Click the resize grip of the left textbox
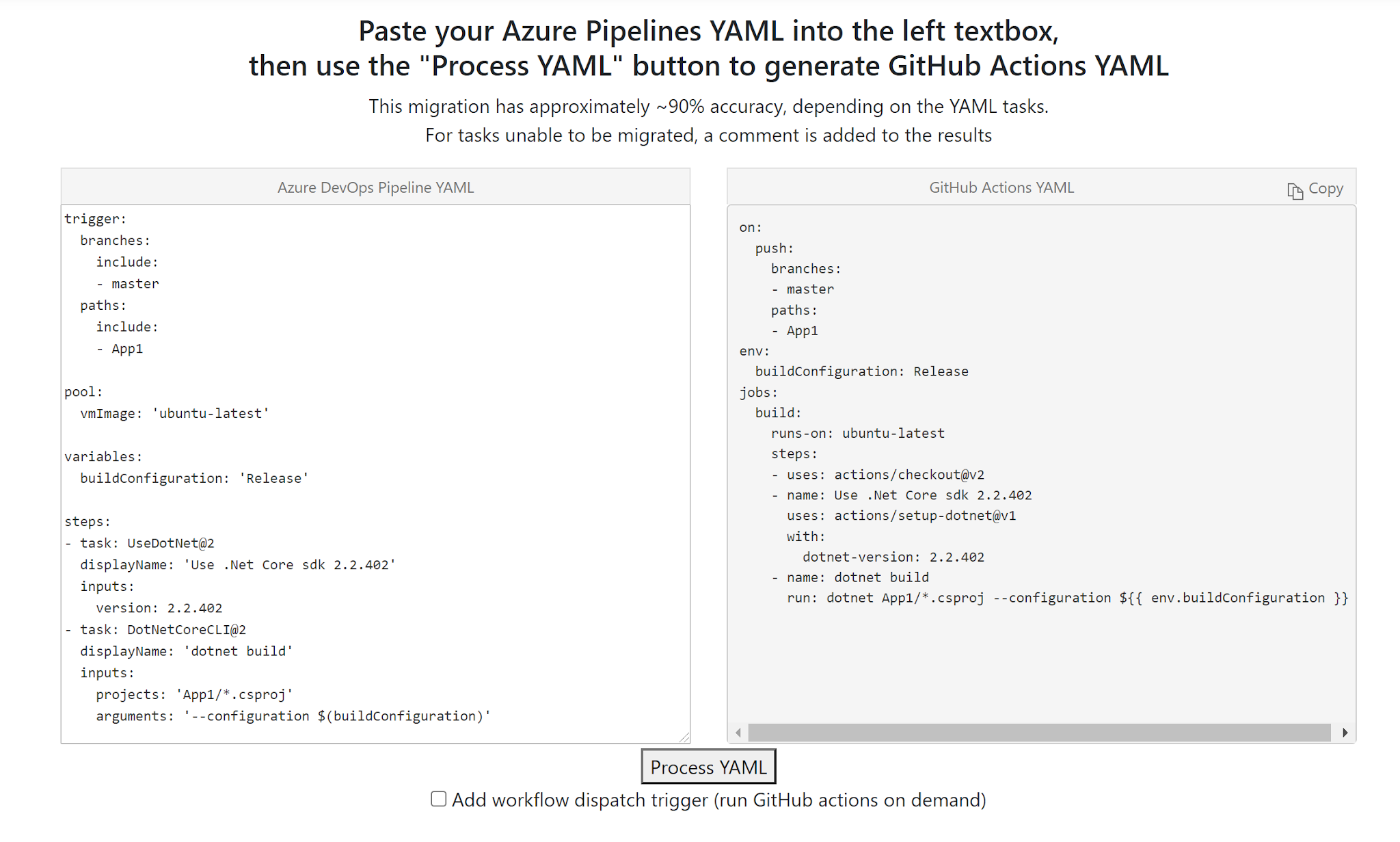 (684, 736)
